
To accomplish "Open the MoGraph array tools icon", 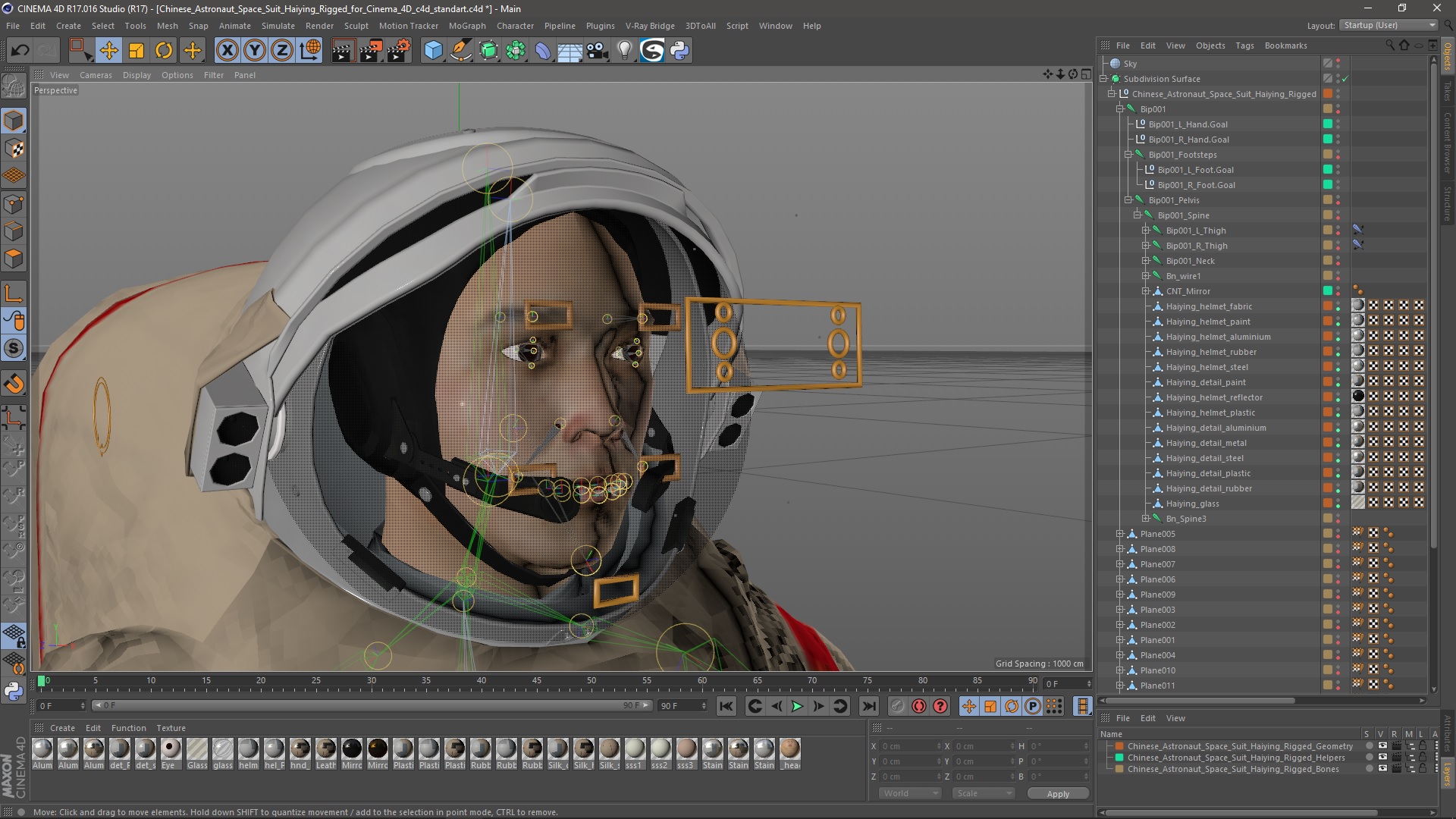I will point(516,51).
